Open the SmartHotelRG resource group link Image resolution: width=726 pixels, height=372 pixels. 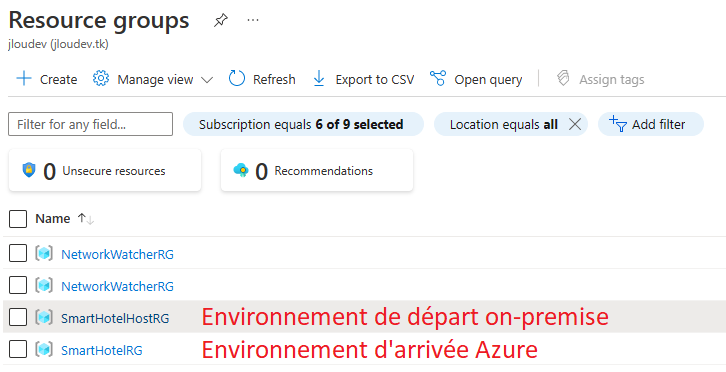click(102, 350)
